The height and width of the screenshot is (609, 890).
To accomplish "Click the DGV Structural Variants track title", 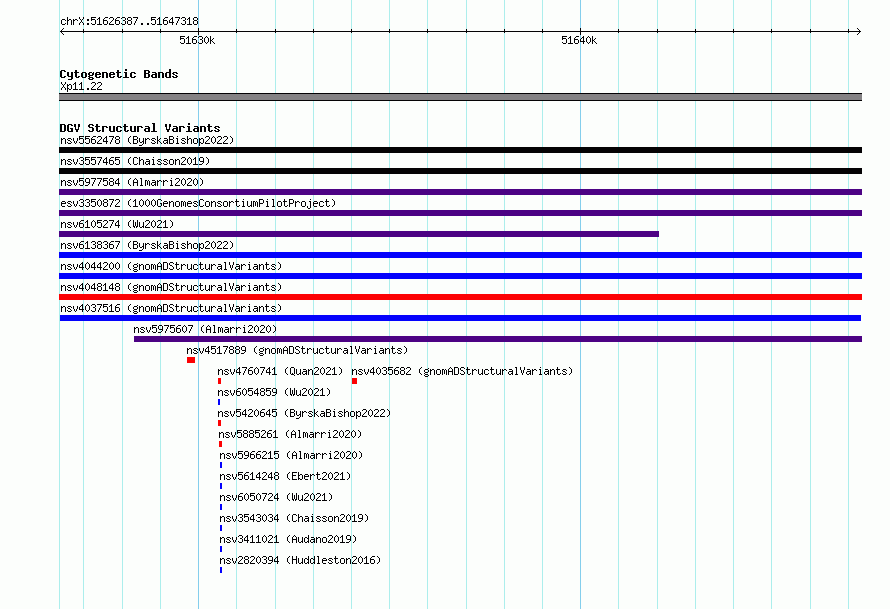I will [140, 128].
